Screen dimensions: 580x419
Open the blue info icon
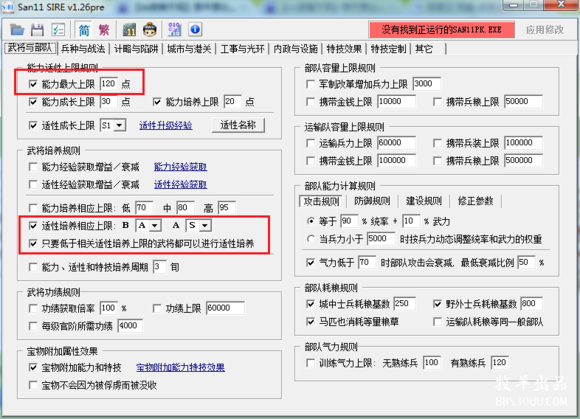tap(195, 30)
